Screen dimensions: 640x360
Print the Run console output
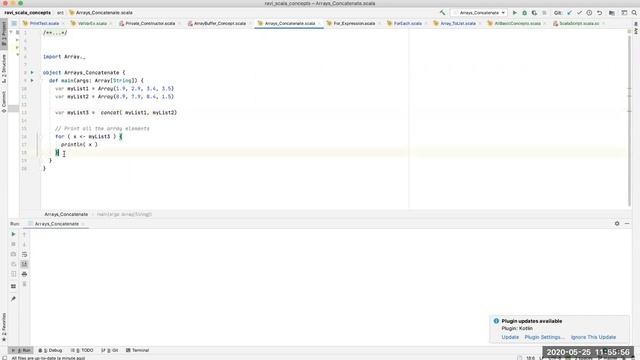pos(24,274)
